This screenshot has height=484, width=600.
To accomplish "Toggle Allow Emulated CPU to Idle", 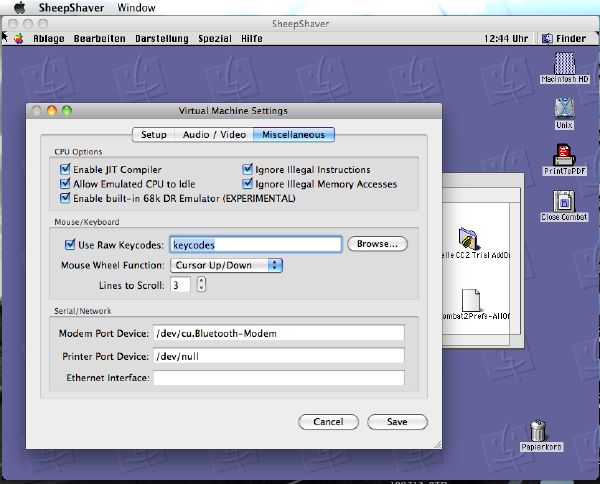I will point(65,184).
